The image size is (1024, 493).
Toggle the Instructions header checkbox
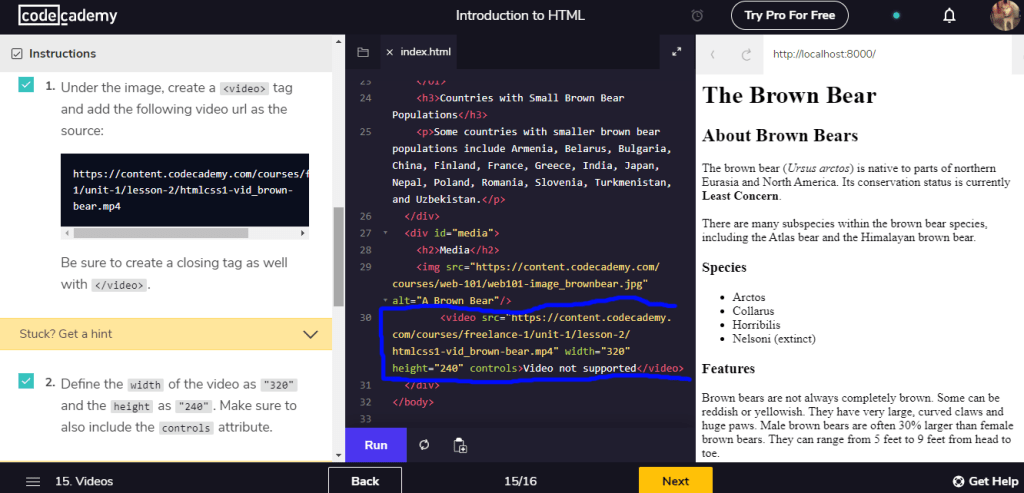(x=16, y=54)
